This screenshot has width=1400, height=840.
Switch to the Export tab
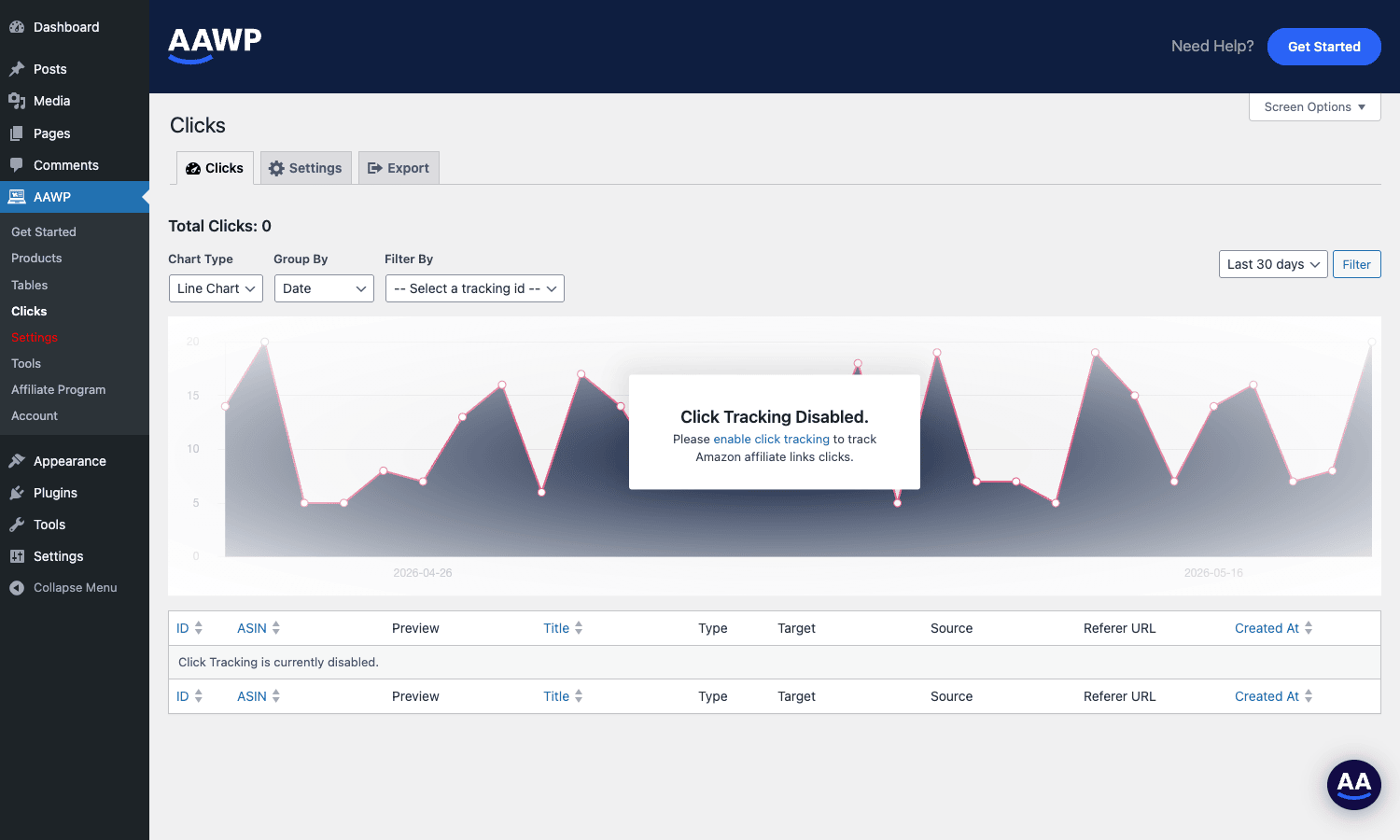pyautogui.click(x=399, y=168)
